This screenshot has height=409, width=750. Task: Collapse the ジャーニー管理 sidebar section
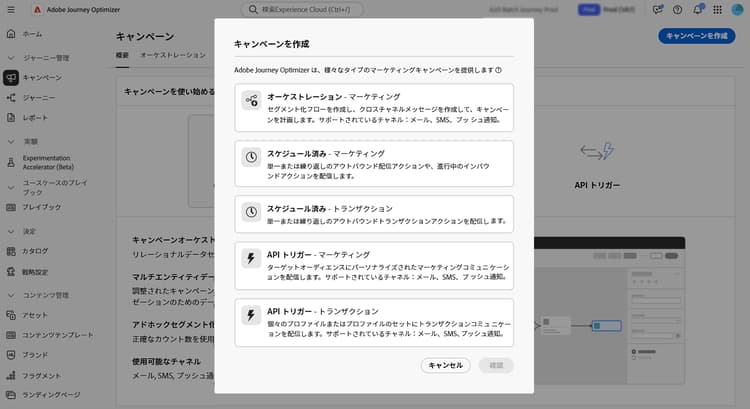[x=11, y=58]
